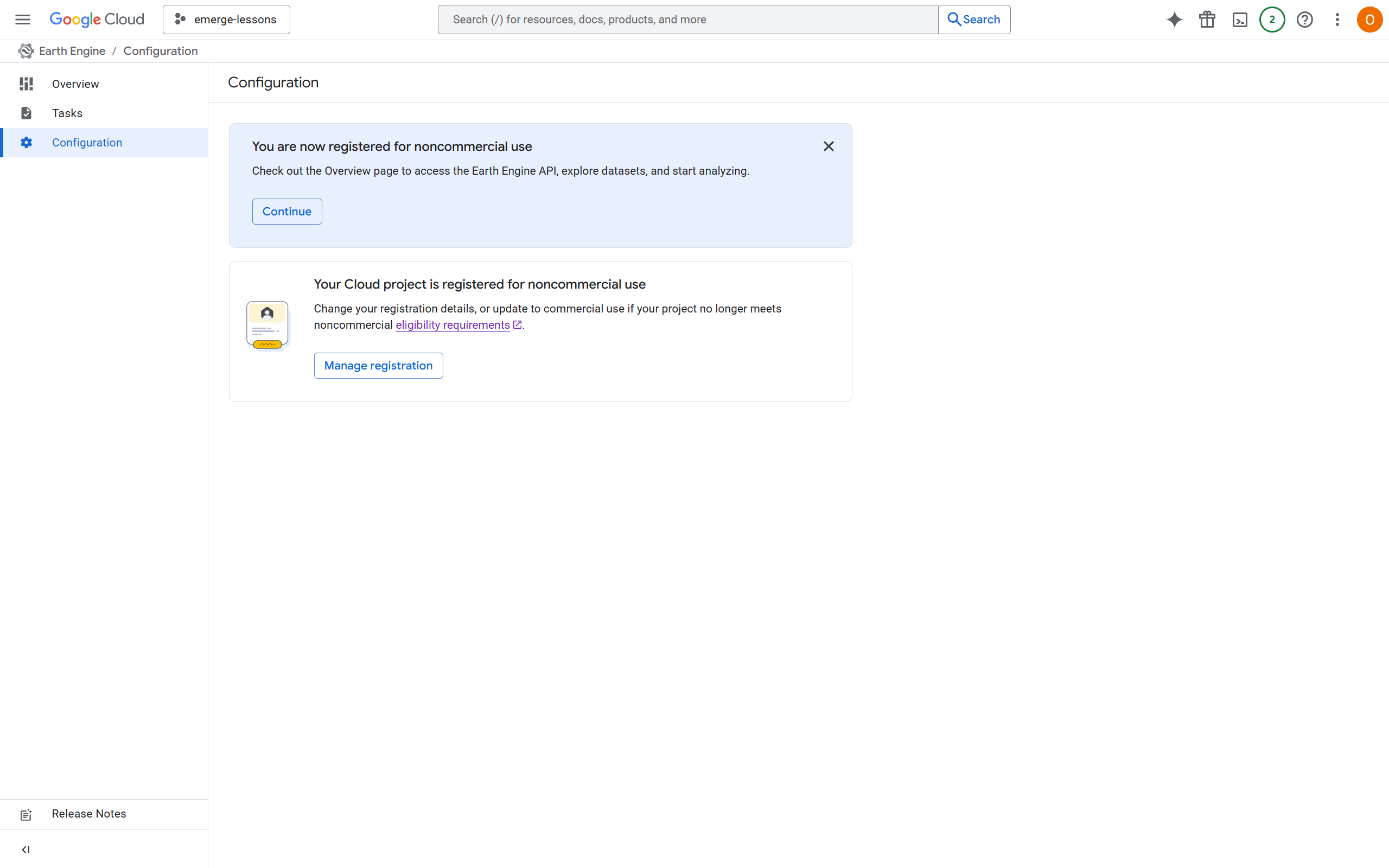Image resolution: width=1389 pixels, height=868 pixels.
Task: Open the free trial gift offer
Action: [x=1207, y=19]
